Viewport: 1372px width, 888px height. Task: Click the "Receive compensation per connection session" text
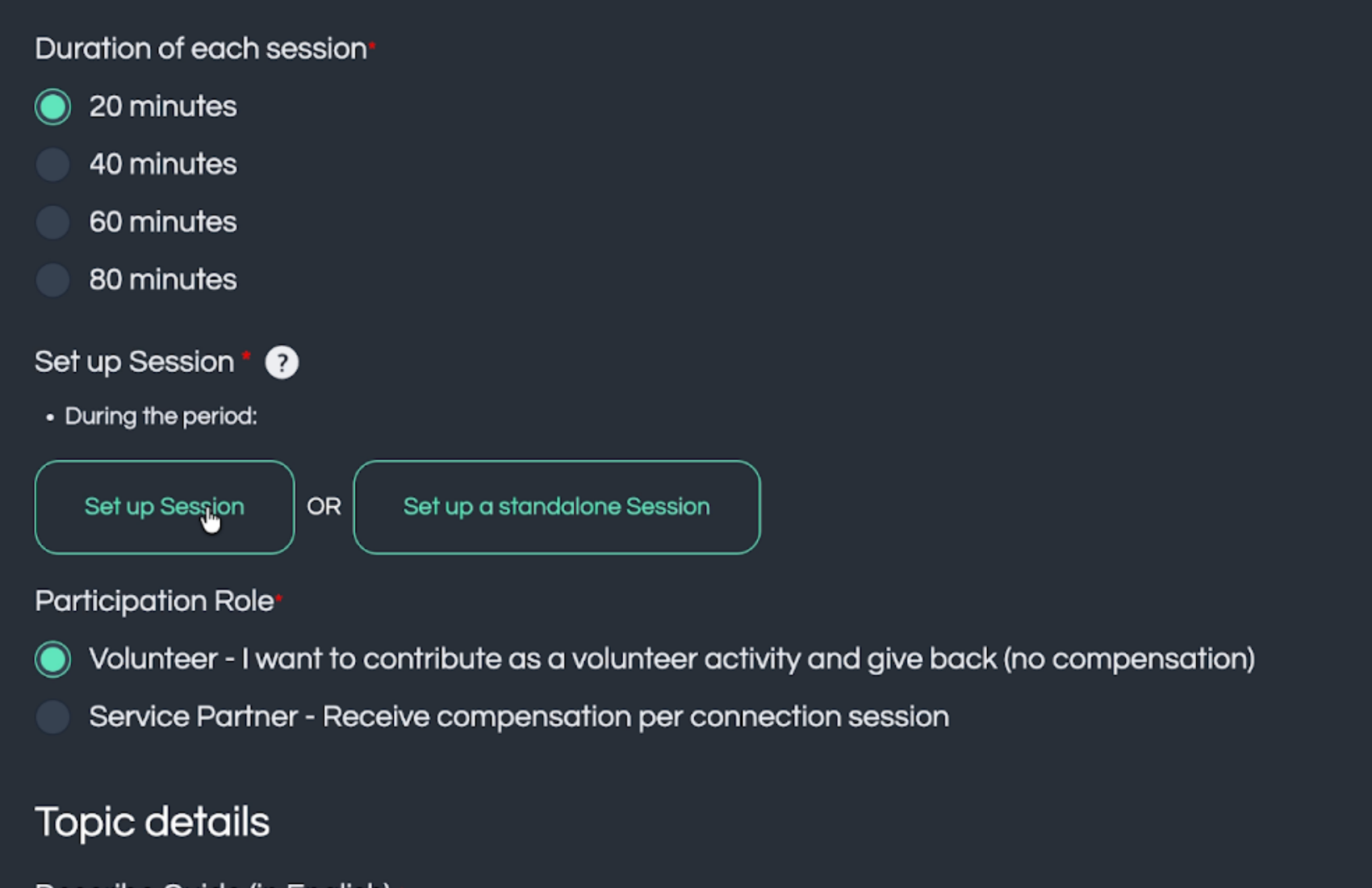pos(635,717)
